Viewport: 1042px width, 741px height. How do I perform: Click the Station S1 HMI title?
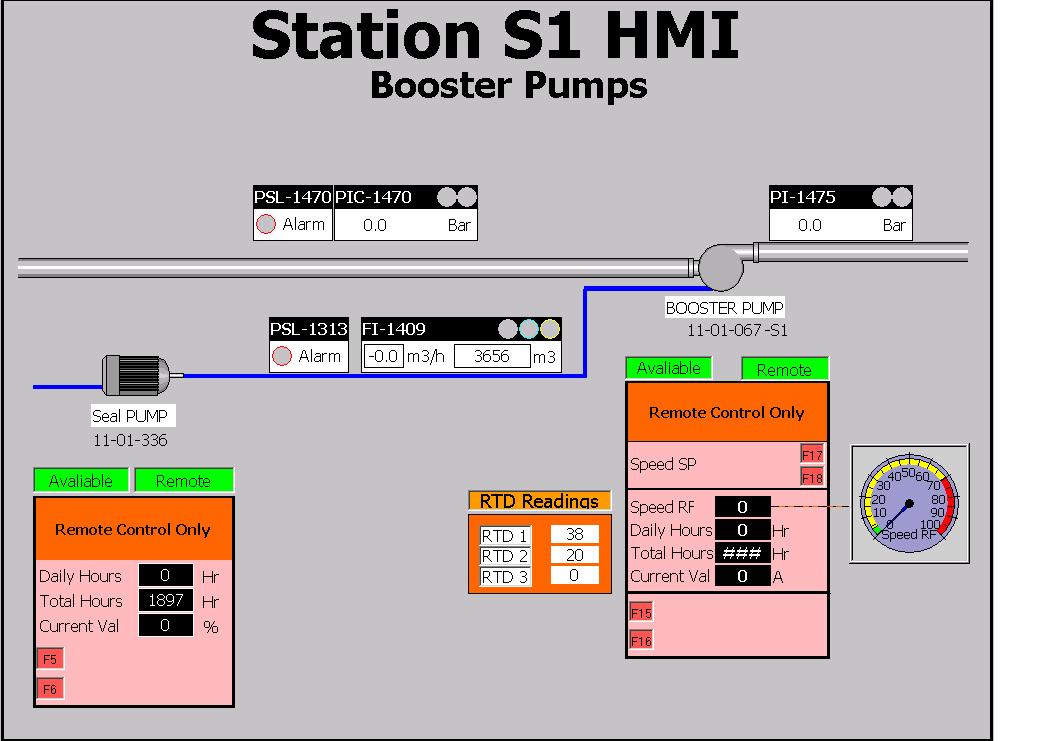tap(495, 35)
